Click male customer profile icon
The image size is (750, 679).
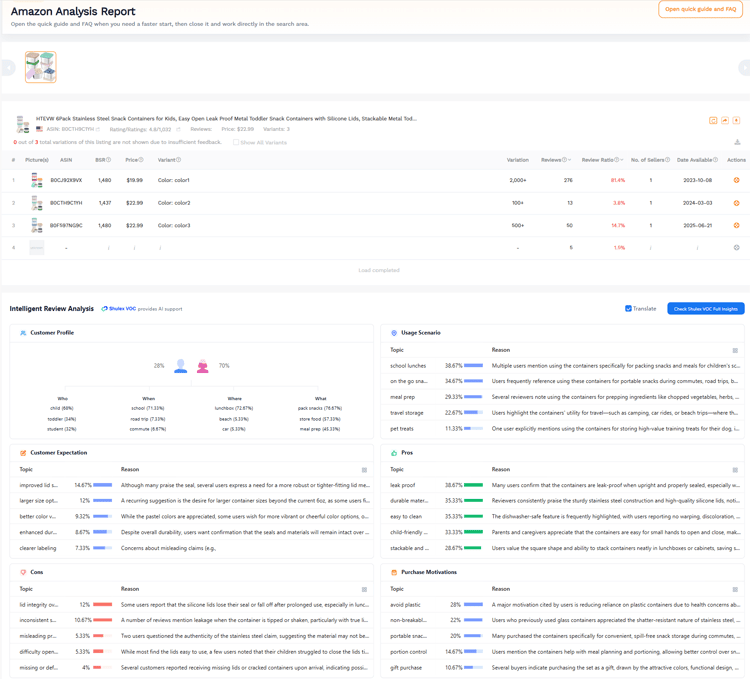pyautogui.click(x=180, y=366)
